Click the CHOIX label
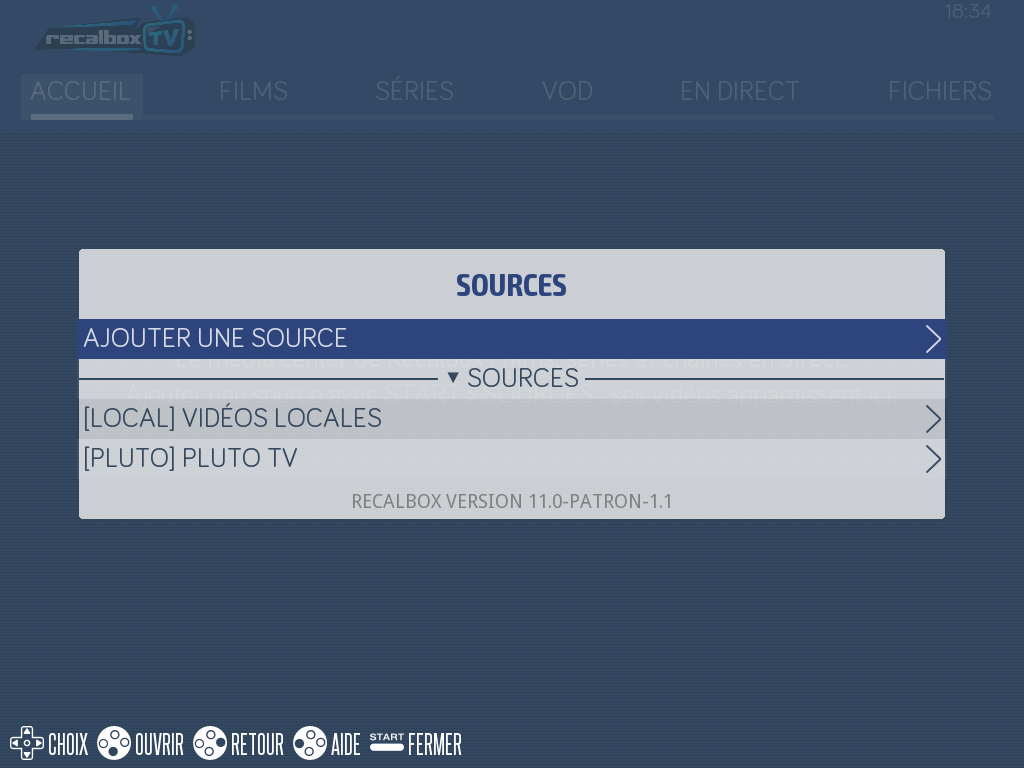 (x=68, y=744)
